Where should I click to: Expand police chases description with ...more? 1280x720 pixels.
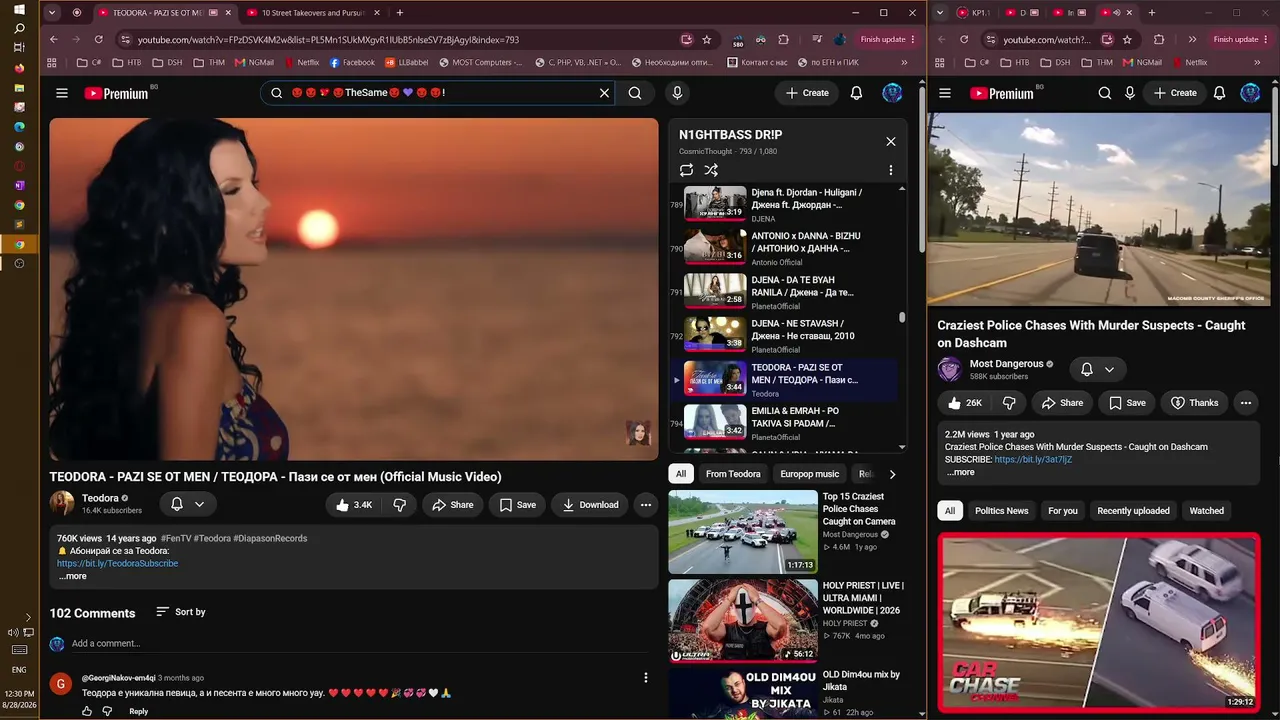tap(960, 472)
